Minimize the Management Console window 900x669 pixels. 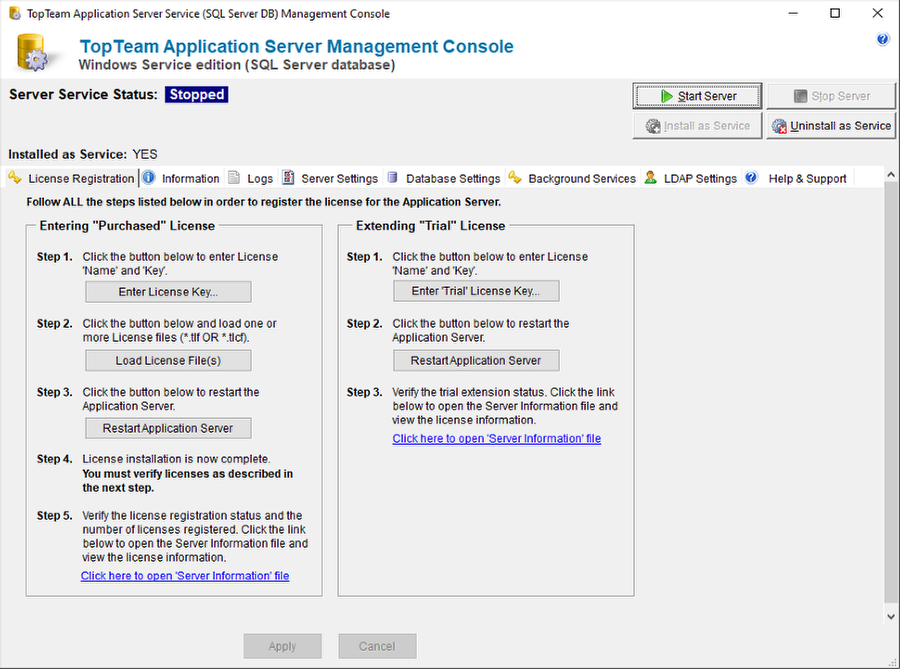(793, 13)
